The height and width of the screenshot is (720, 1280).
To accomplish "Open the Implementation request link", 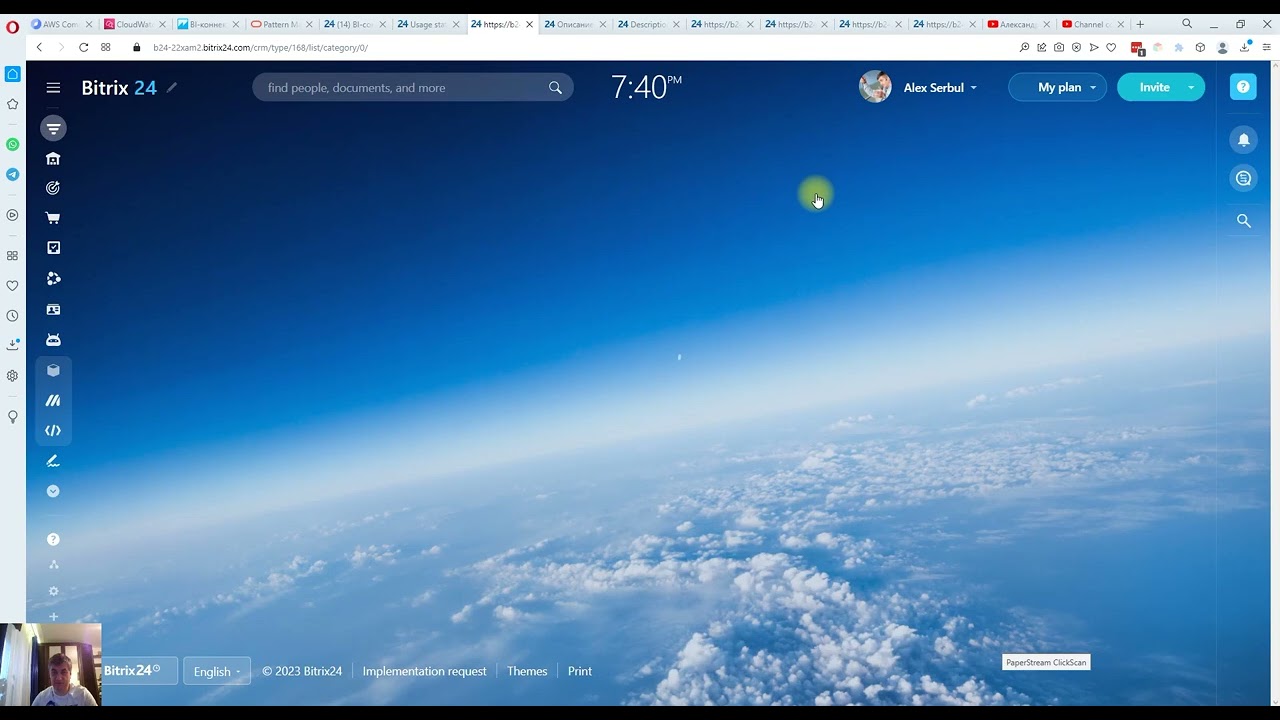I will [x=424, y=671].
